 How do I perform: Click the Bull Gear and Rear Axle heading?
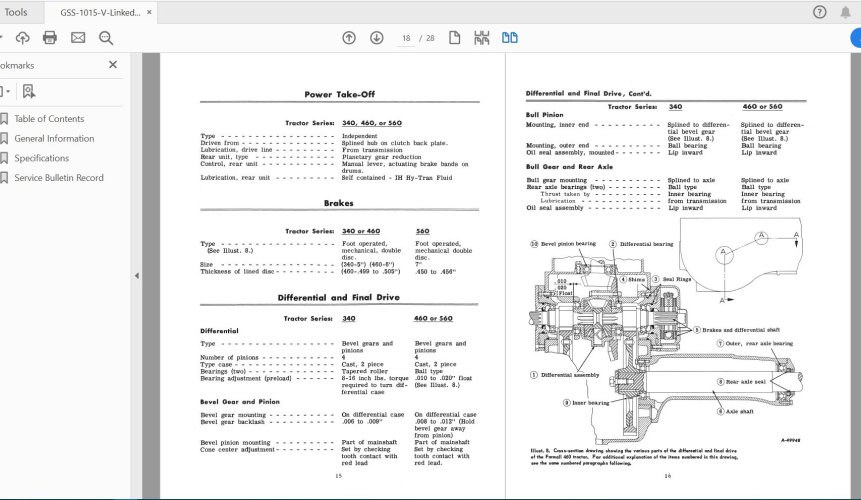pos(569,167)
